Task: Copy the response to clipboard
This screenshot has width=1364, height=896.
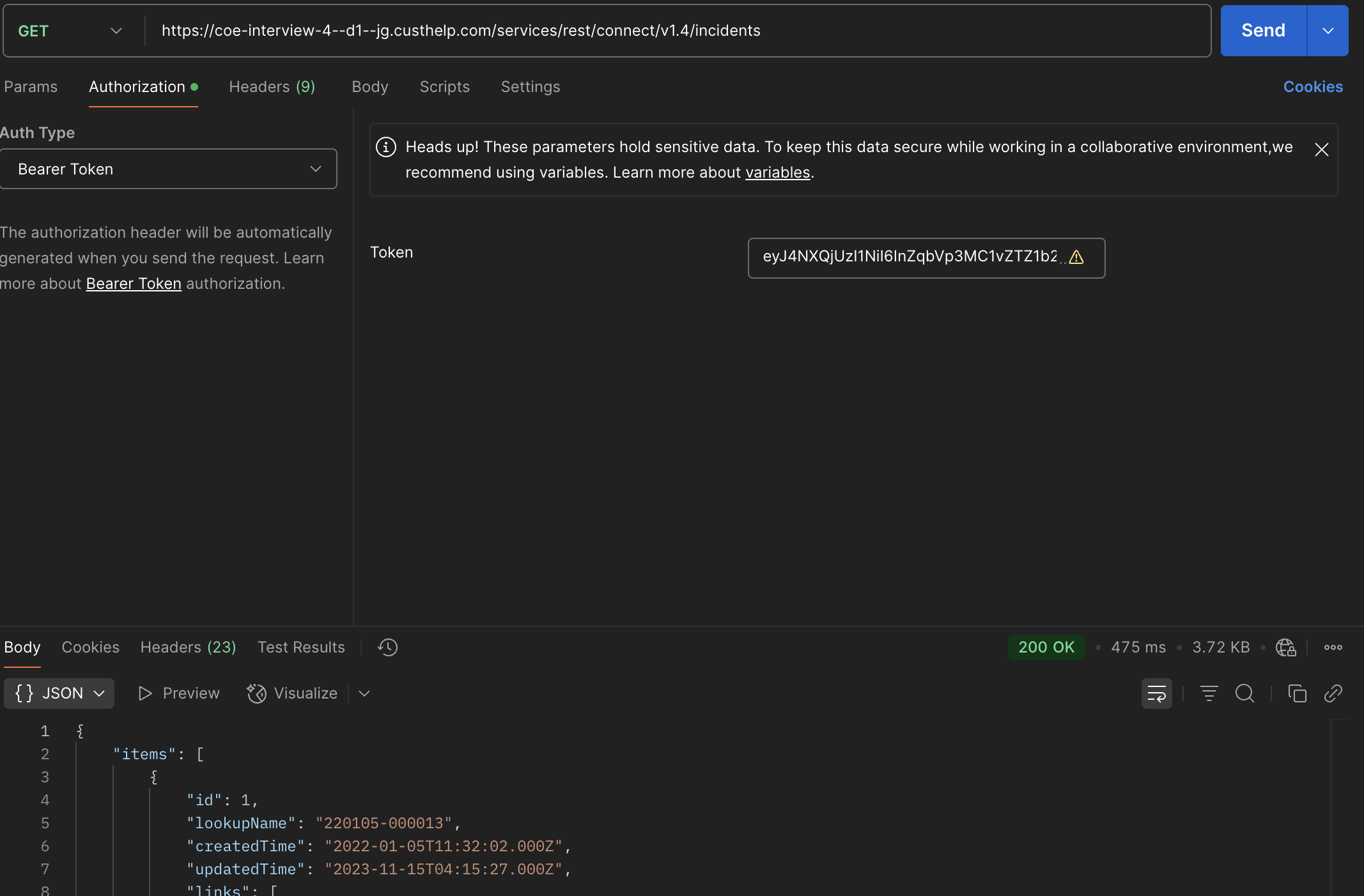Action: (1297, 693)
